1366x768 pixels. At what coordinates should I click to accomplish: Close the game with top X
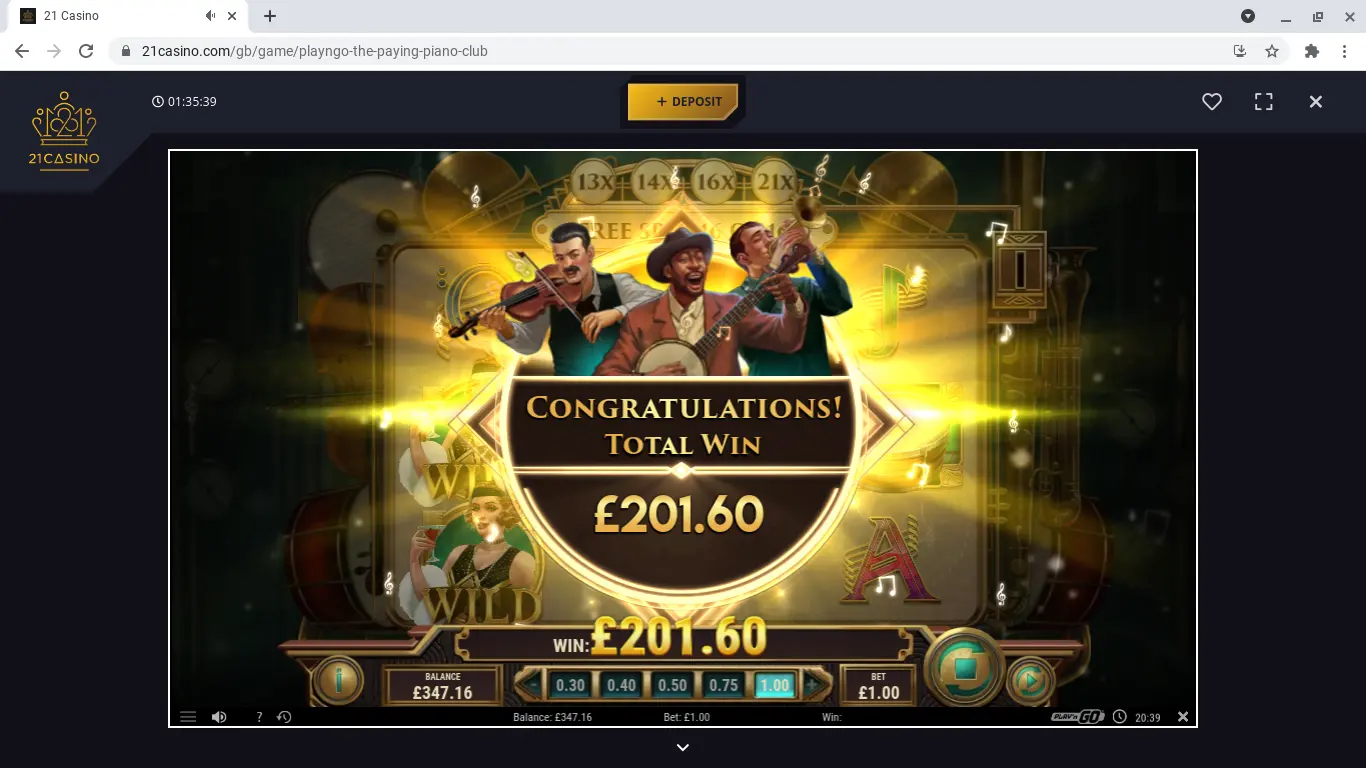1316,102
